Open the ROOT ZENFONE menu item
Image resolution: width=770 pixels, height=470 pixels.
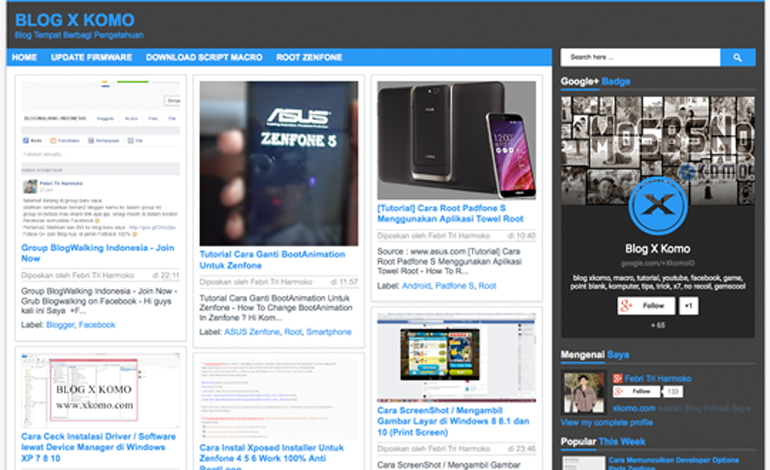(x=309, y=57)
